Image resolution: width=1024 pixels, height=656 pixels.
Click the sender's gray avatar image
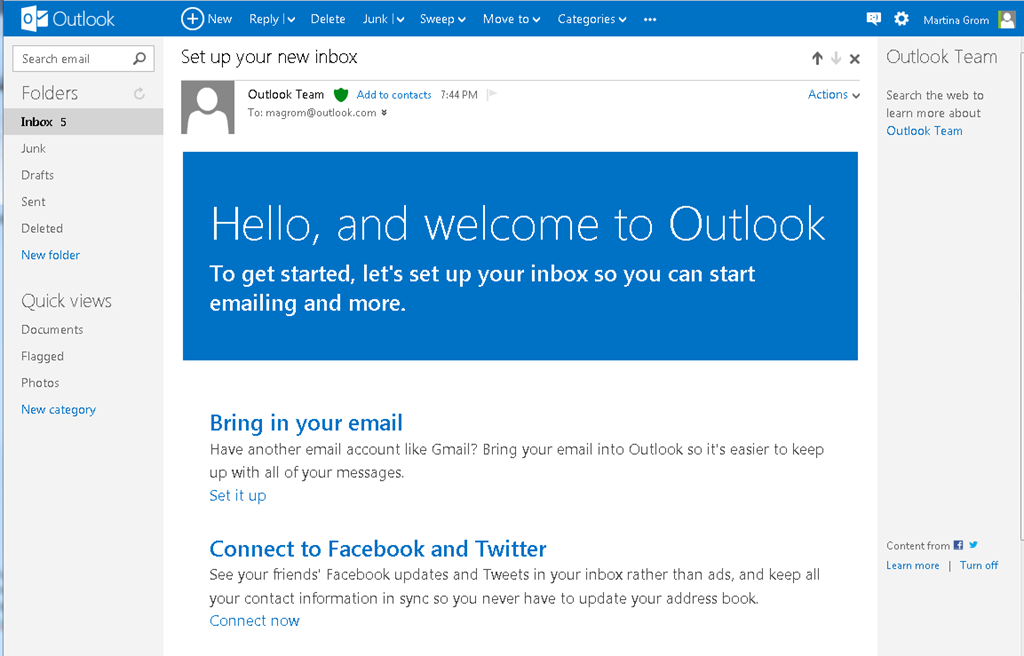click(208, 107)
